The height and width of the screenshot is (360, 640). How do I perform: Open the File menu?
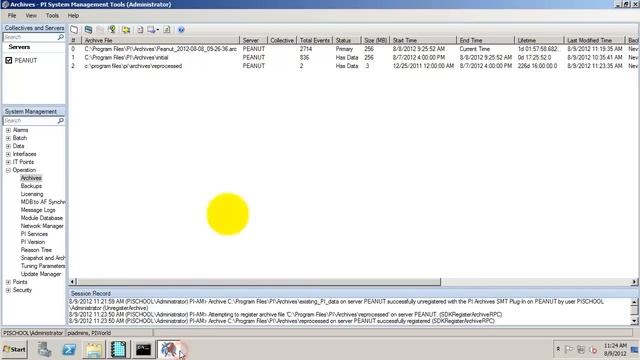pos(12,16)
